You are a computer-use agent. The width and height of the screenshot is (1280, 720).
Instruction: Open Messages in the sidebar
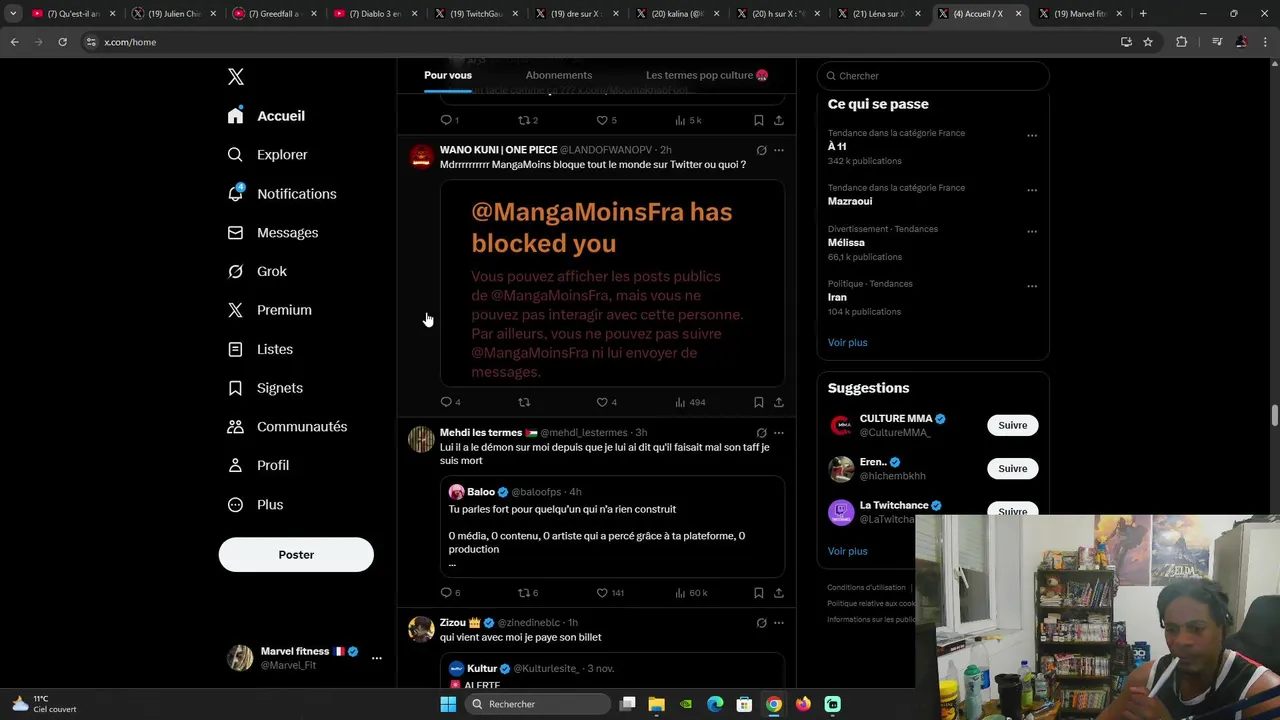[273, 232]
